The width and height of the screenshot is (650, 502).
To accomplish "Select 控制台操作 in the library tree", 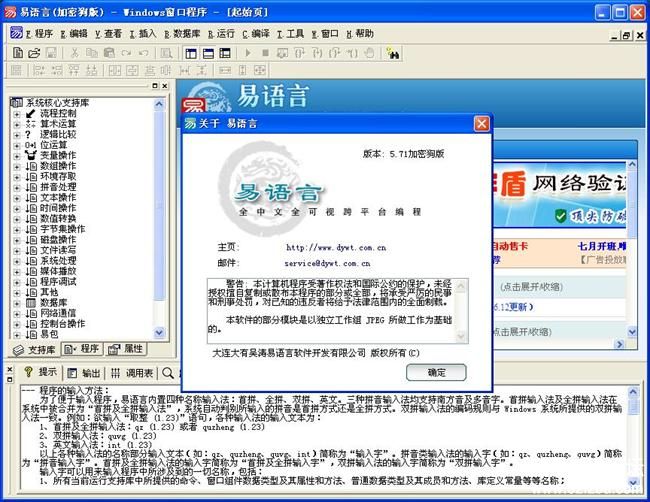I will (x=63, y=324).
